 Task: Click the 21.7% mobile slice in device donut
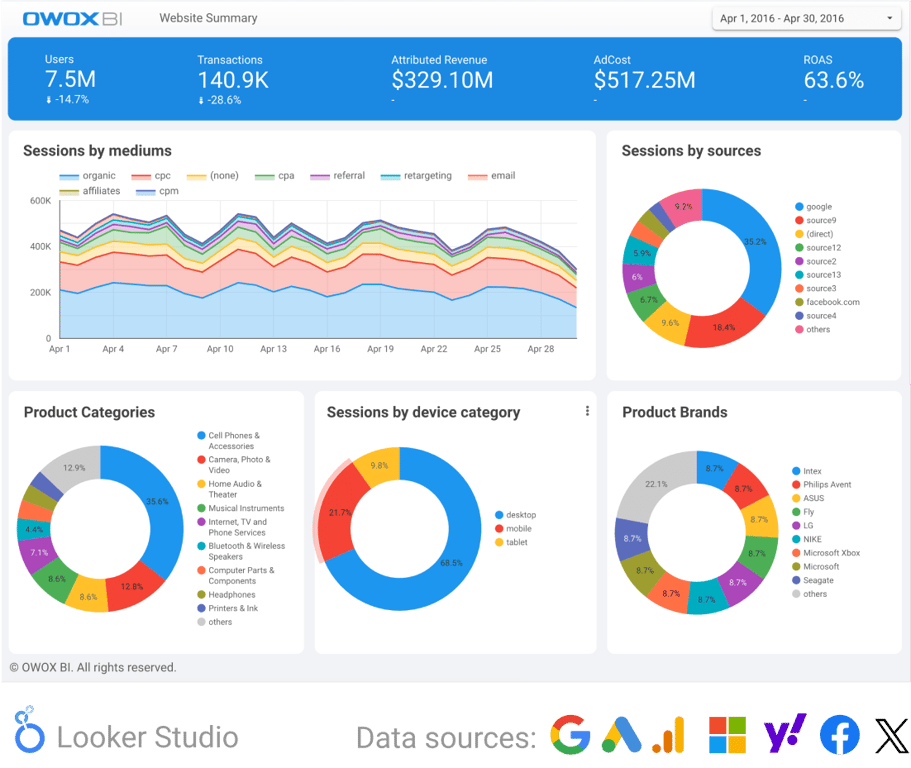(339, 512)
